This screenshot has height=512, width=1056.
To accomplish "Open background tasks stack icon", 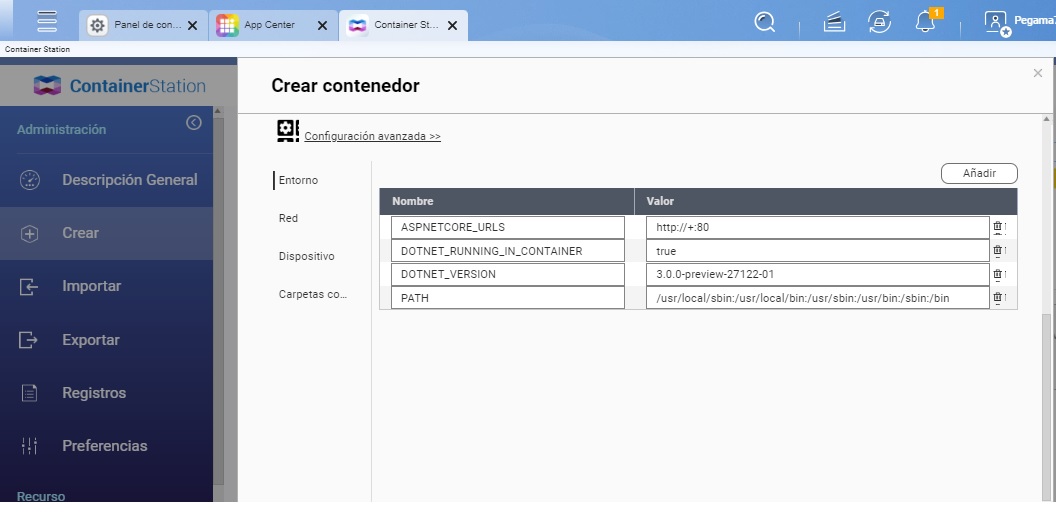I will click(x=835, y=22).
